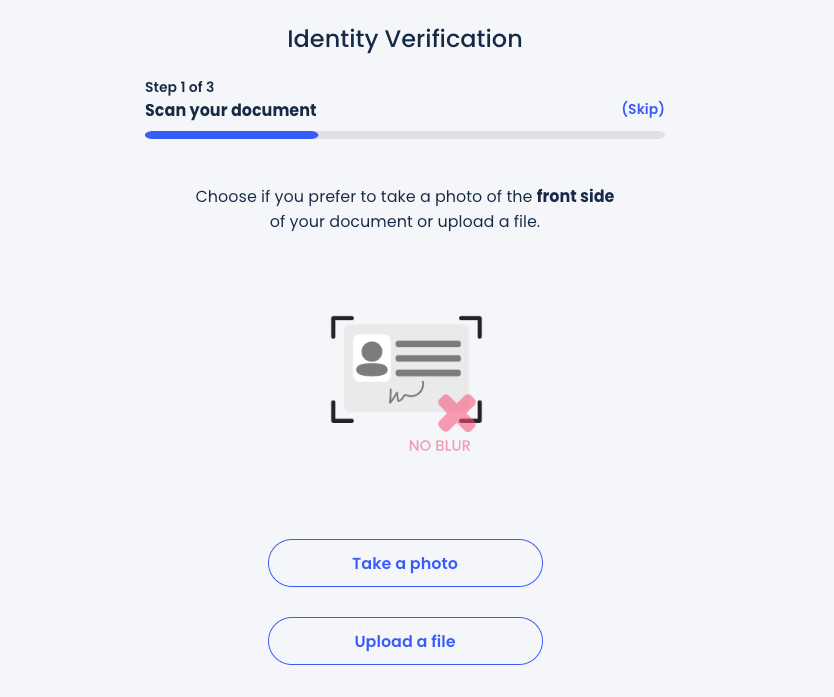
Task: Choose the Upload a file button
Action: pyautogui.click(x=405, y=641)
